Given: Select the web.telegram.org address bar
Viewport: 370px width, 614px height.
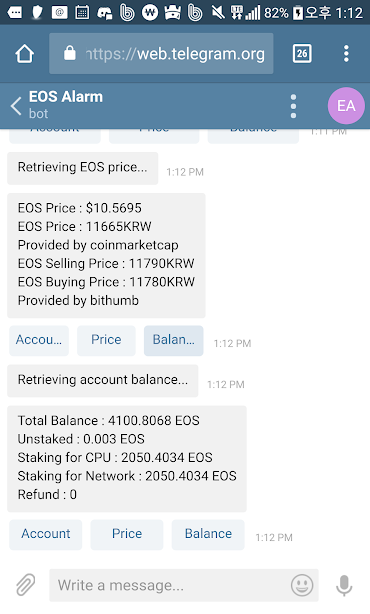Looking at the screenshot, I should click(161, 53).
